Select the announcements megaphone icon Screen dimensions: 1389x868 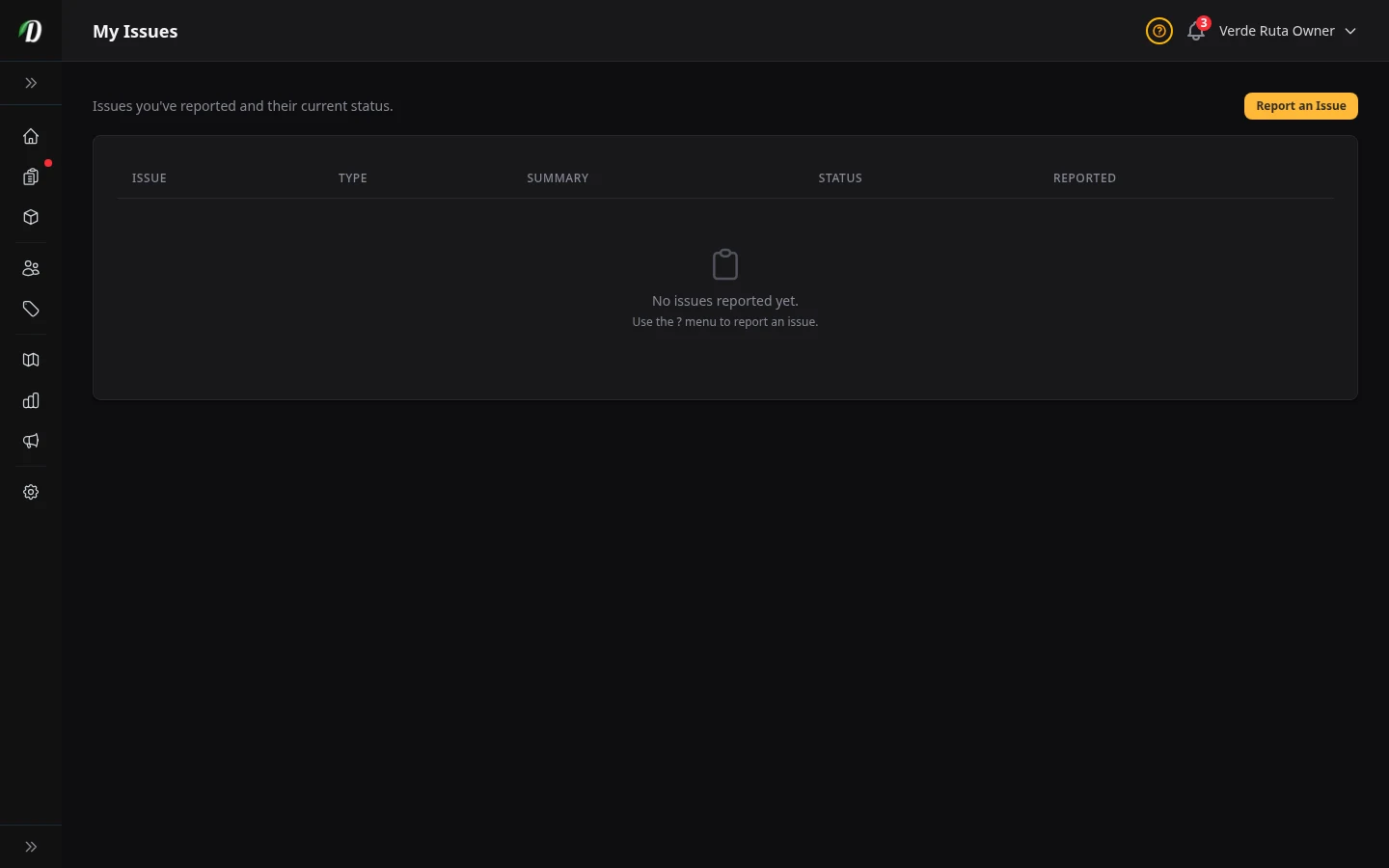(x=31, y=441)
